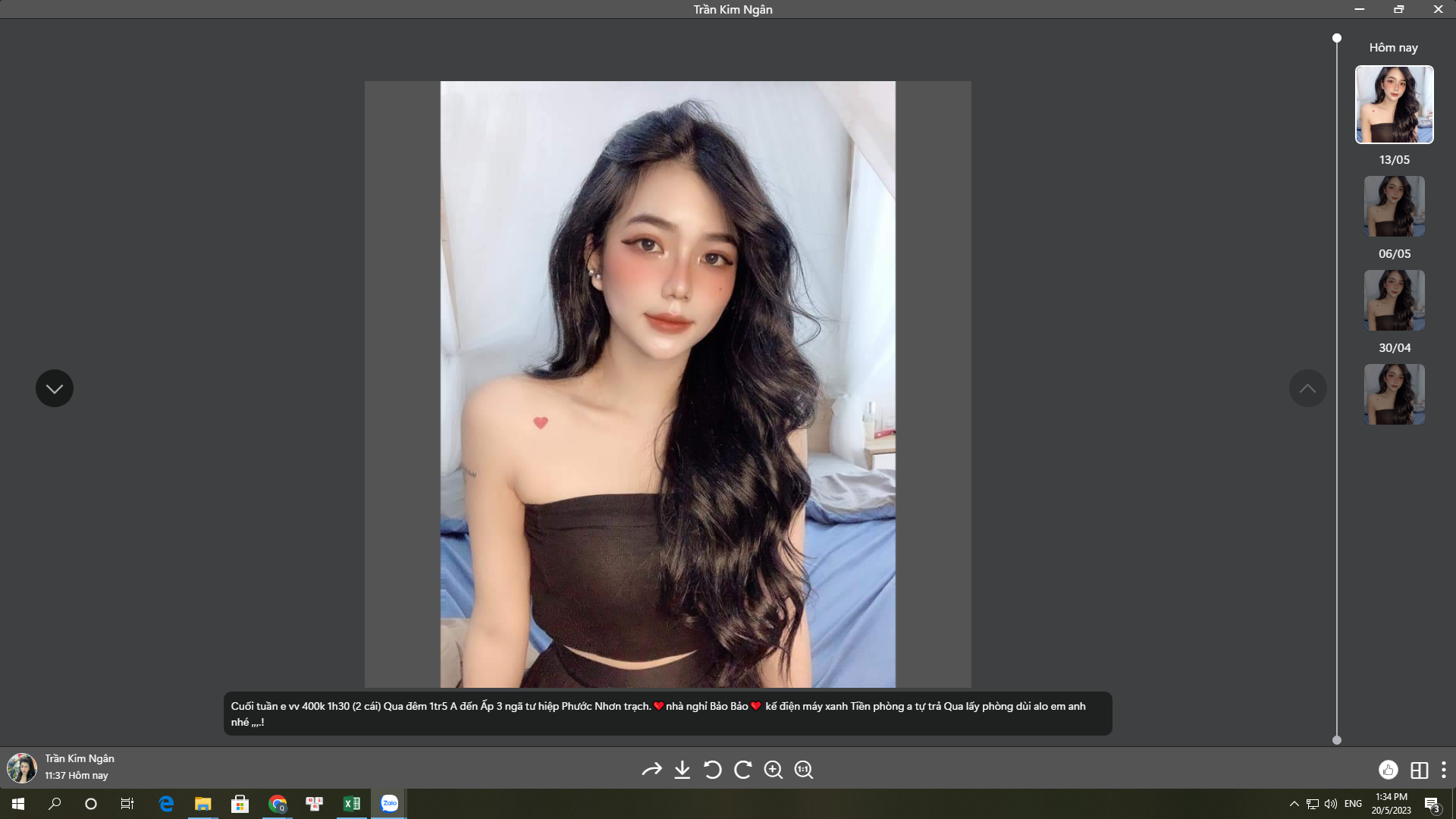Viewport: 1456px width, 819px height.
Task: Open the 30/04 photo thumbnail
Action: click(1394, 394)
